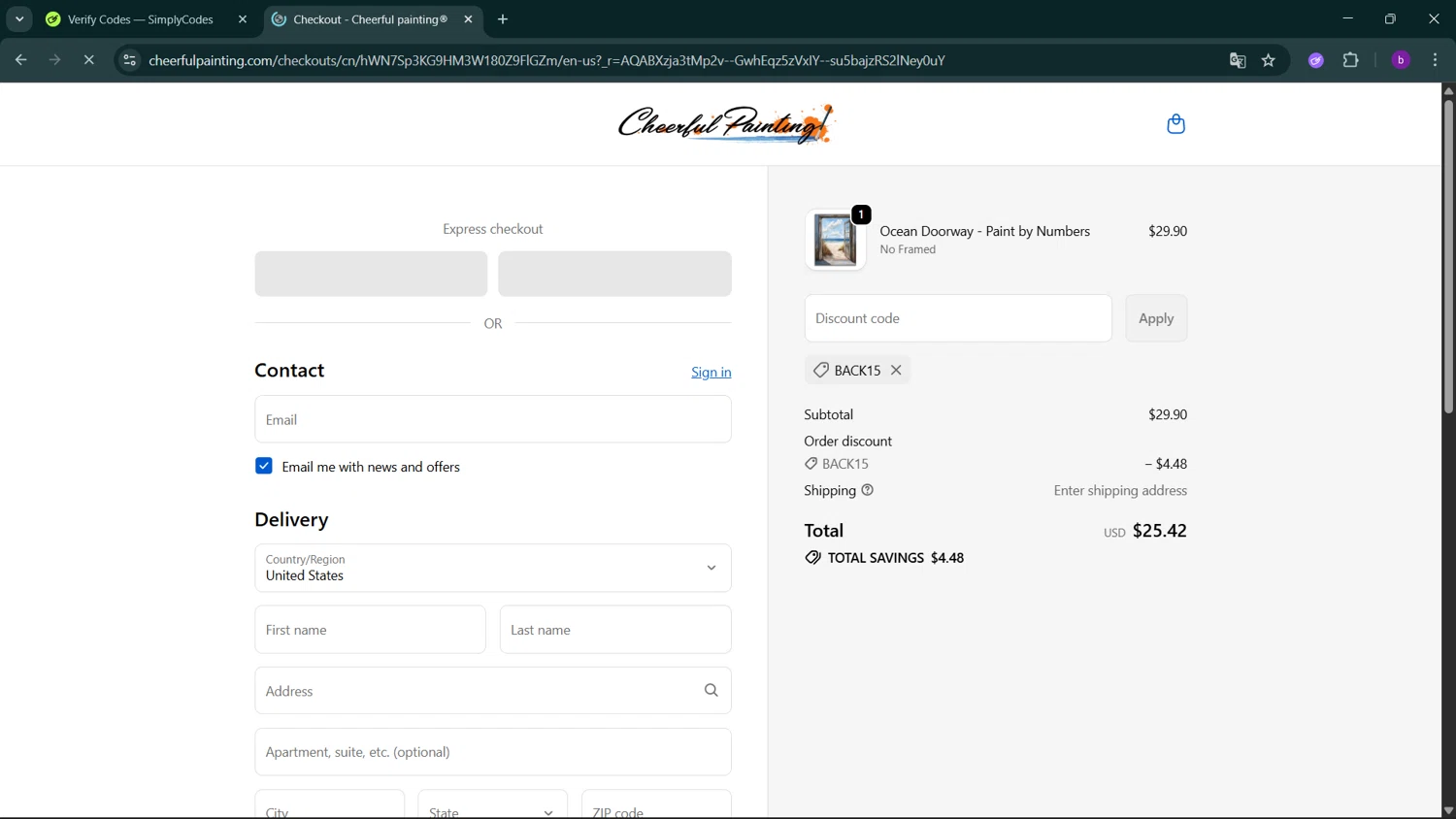Go forward with browser arrow
This screenshot has width=1456, height=819.
coord(54,60)
